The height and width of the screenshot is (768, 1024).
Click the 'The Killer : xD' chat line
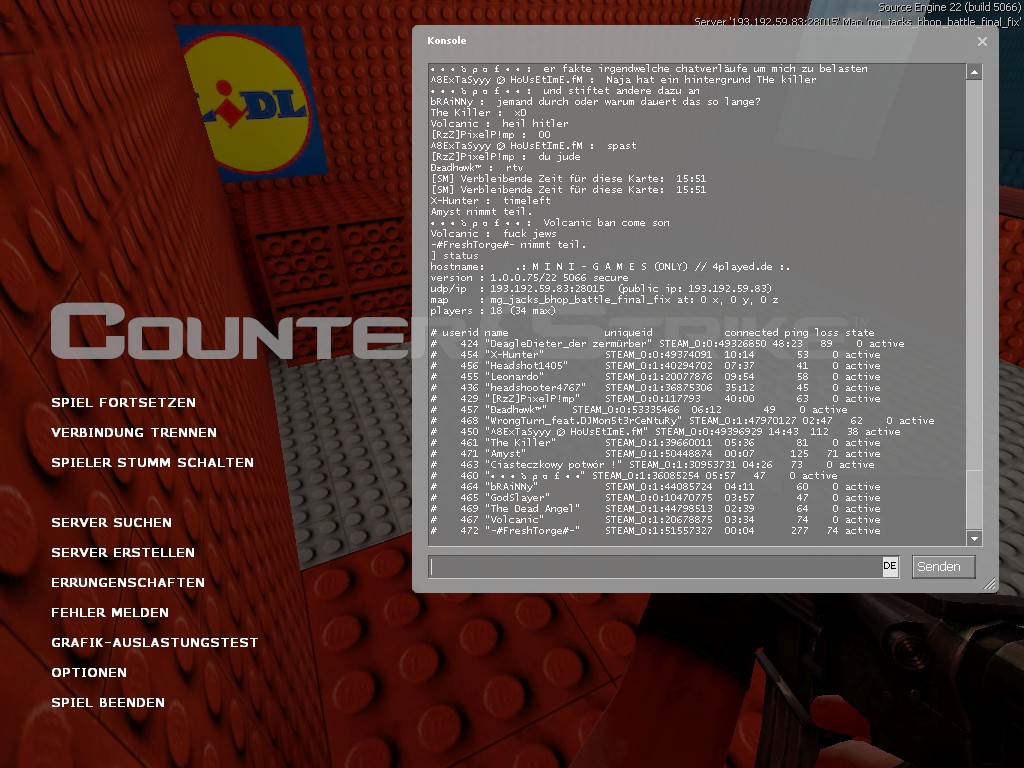(x=478, y=112)
